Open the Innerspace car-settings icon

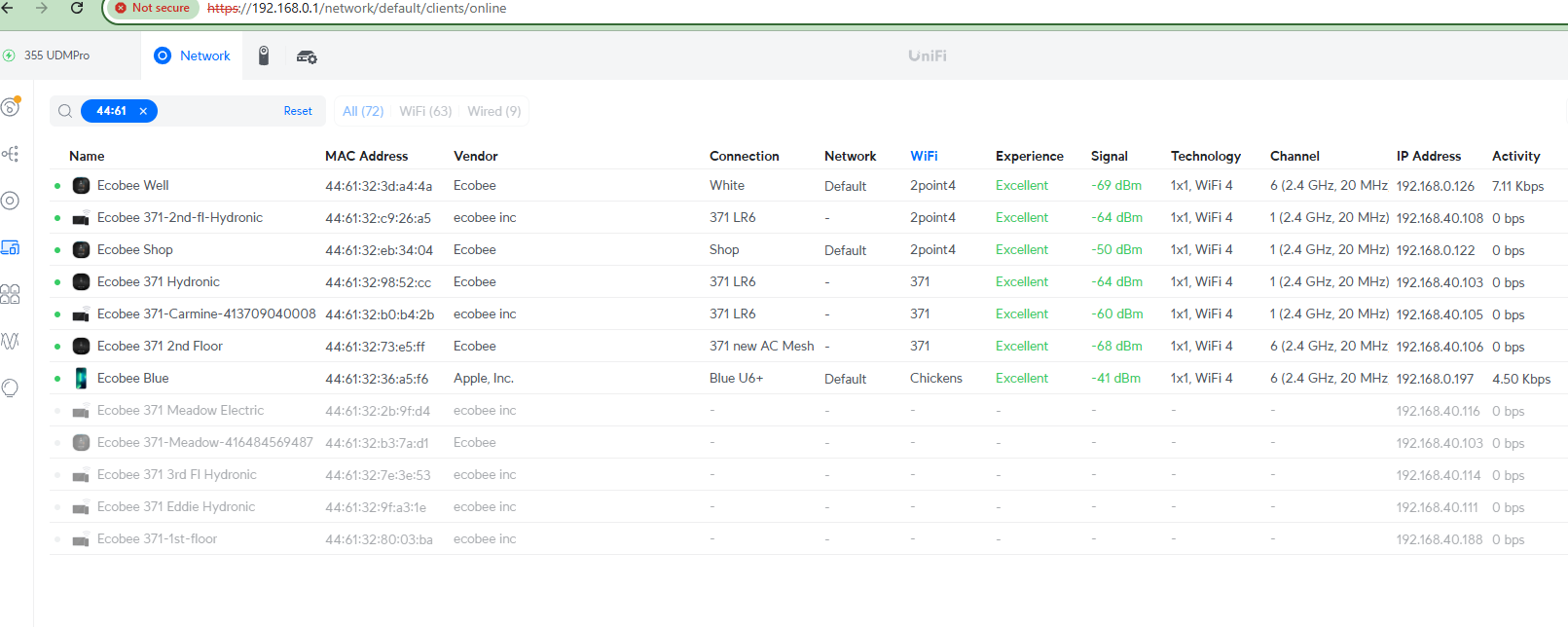(307, 56)
